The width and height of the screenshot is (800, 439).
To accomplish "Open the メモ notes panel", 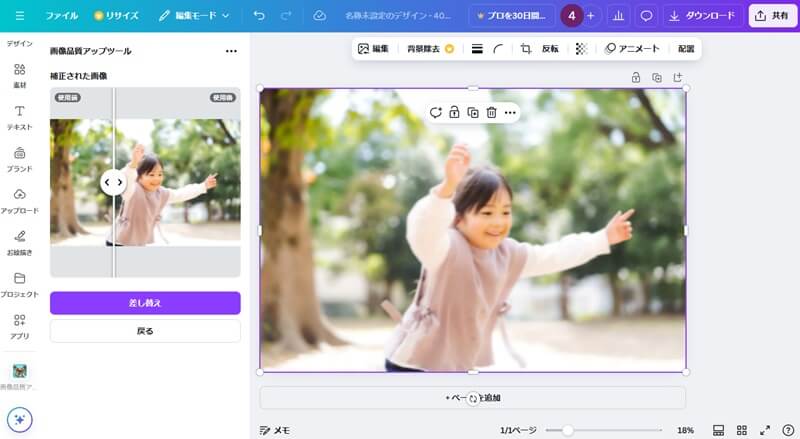I will click(x=275, y=430).
